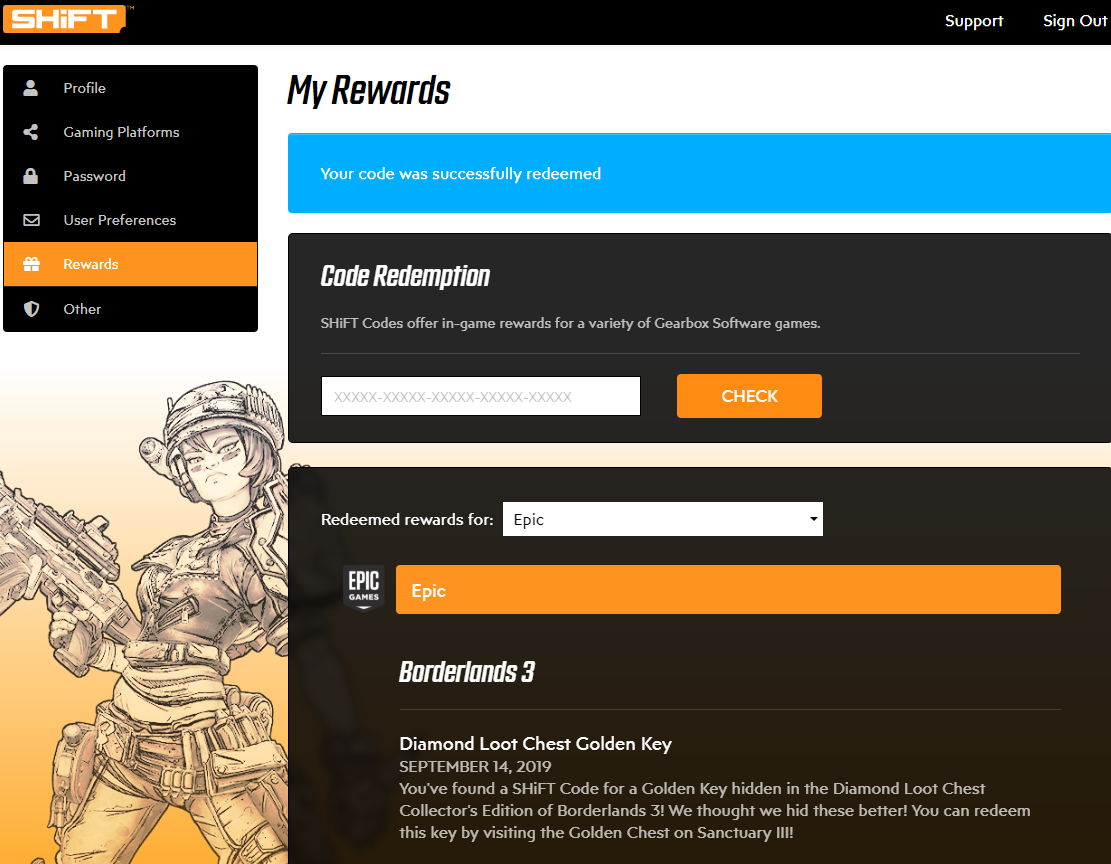Click the SHiFT logo in header

click(66, 18)
